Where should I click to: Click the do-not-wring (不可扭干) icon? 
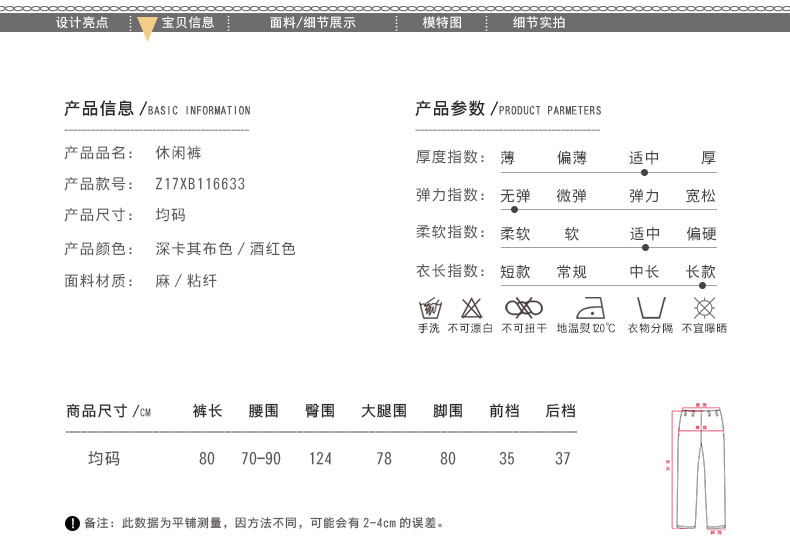point(524,307)
